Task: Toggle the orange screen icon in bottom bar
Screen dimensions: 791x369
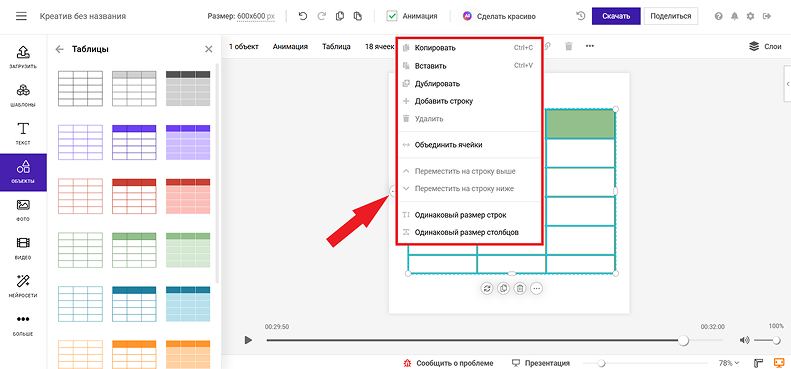Action: click(779, 363)
